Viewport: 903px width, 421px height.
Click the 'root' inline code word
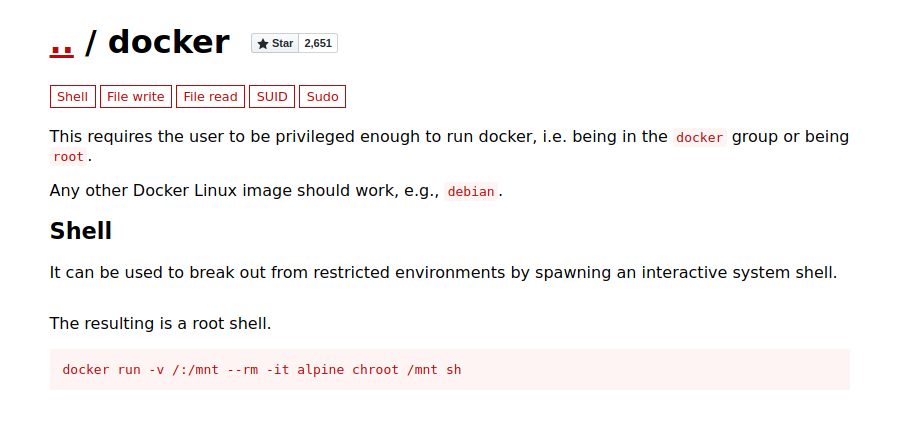[x=69, y=157]
